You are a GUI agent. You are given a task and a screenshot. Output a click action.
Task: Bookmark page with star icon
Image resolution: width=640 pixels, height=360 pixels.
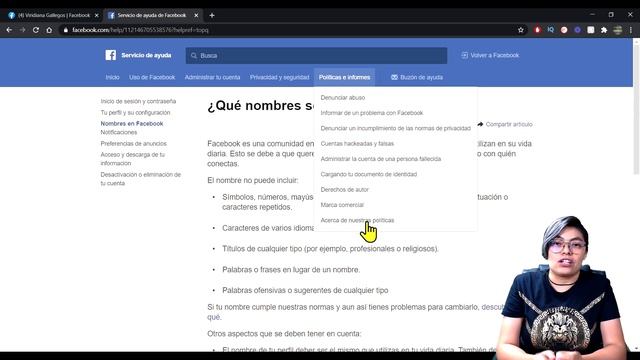pos(520,30)
